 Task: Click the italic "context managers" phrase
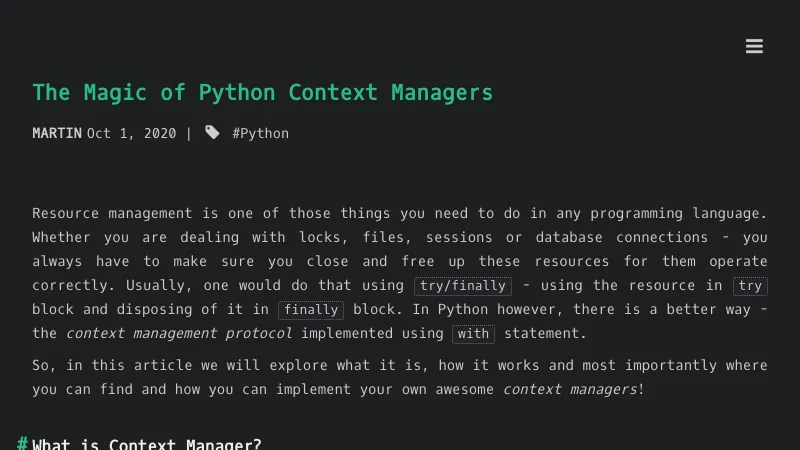coord(570,389)
